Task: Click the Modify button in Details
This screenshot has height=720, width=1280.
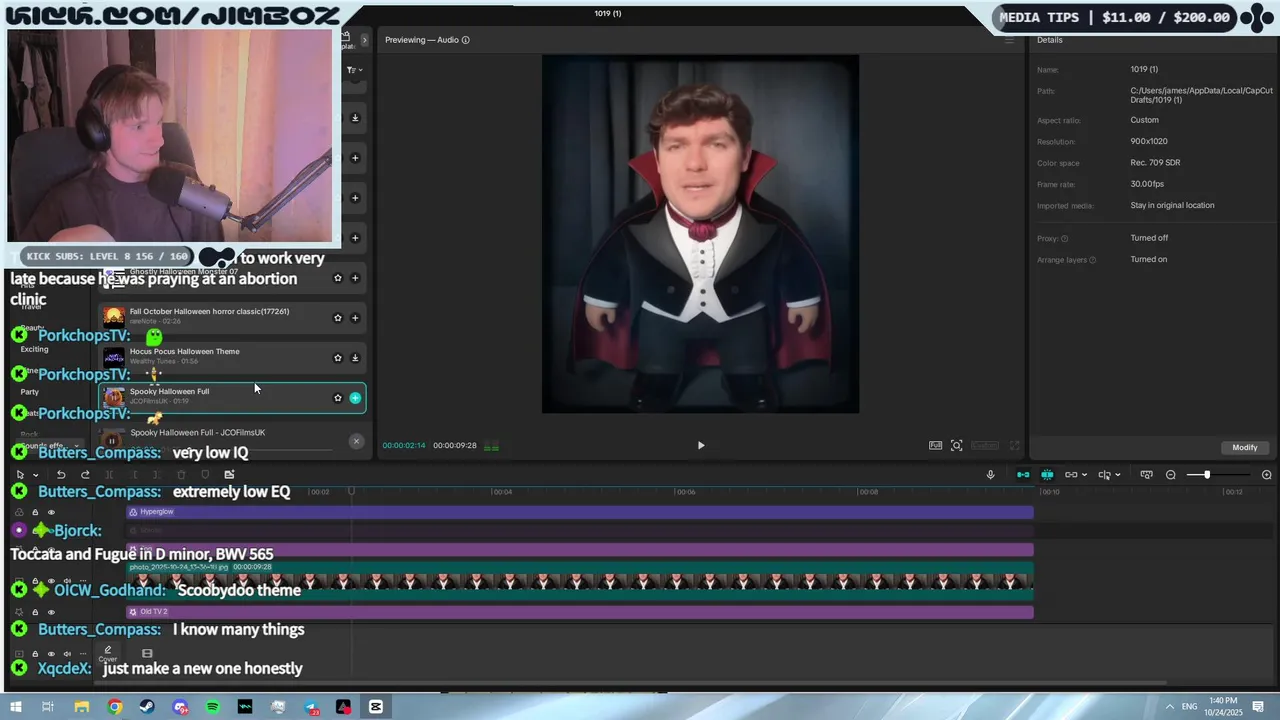Action: pos(1245,447)
